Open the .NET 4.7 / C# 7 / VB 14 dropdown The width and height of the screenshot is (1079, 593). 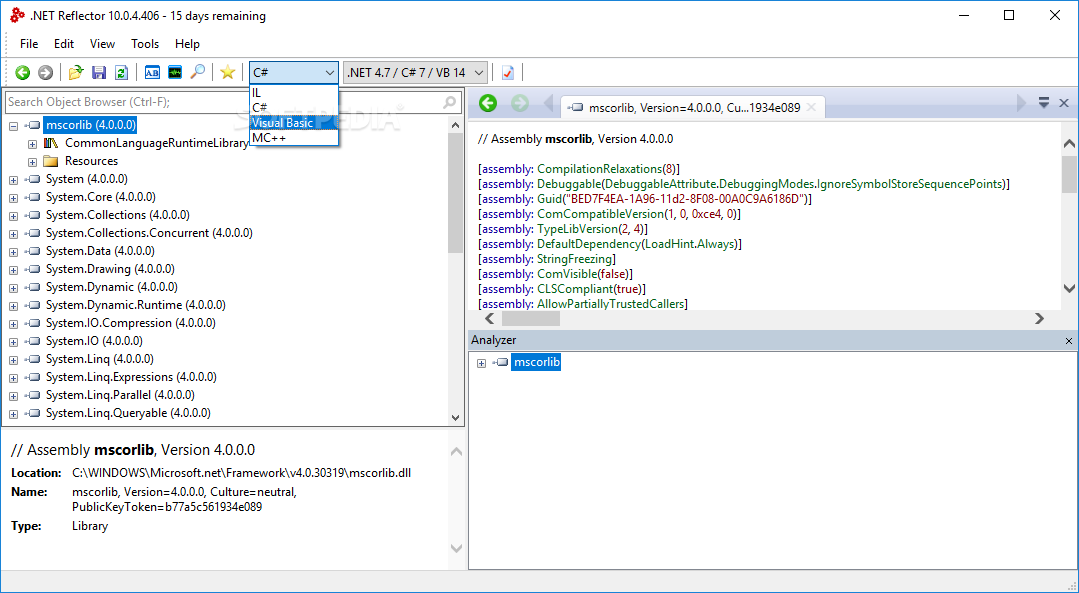pyautogui.click(x=416, y=72)
